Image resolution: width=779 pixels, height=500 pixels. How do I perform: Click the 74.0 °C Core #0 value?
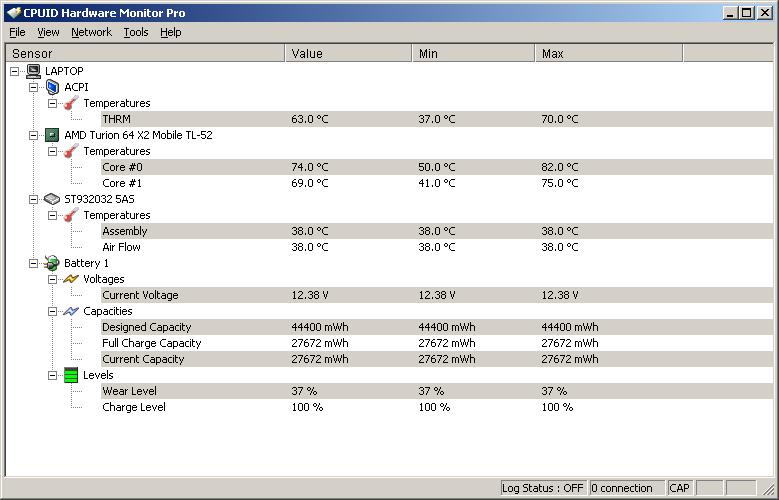[x=310, y=167]
